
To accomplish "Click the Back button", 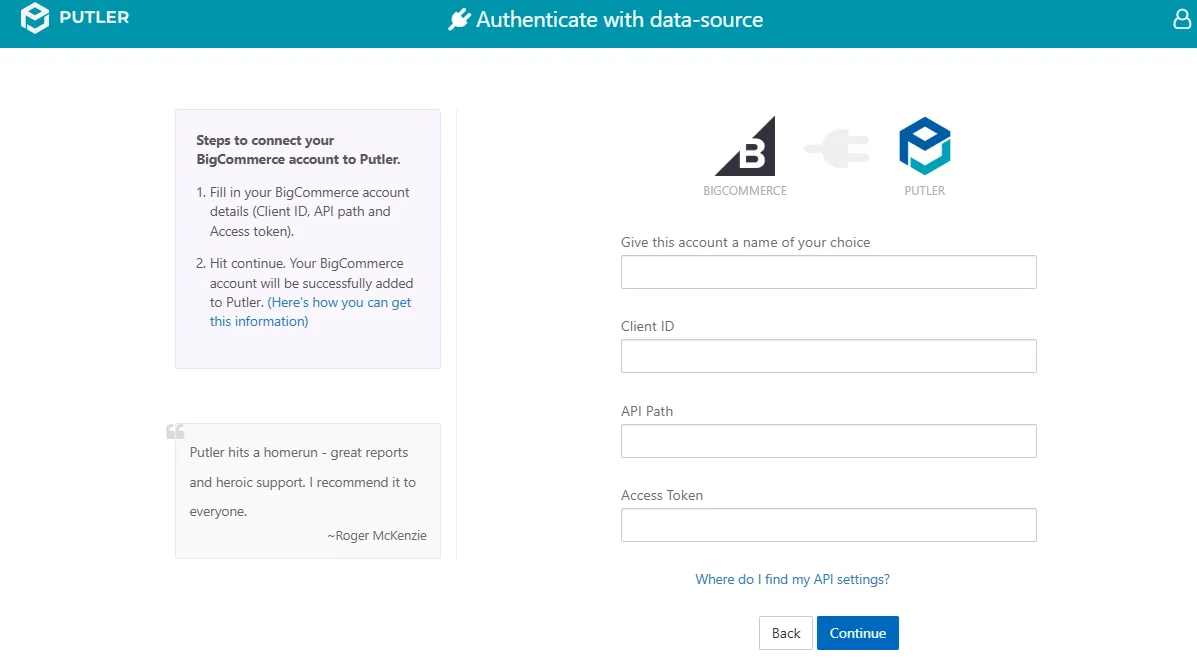I will [786, 633].
